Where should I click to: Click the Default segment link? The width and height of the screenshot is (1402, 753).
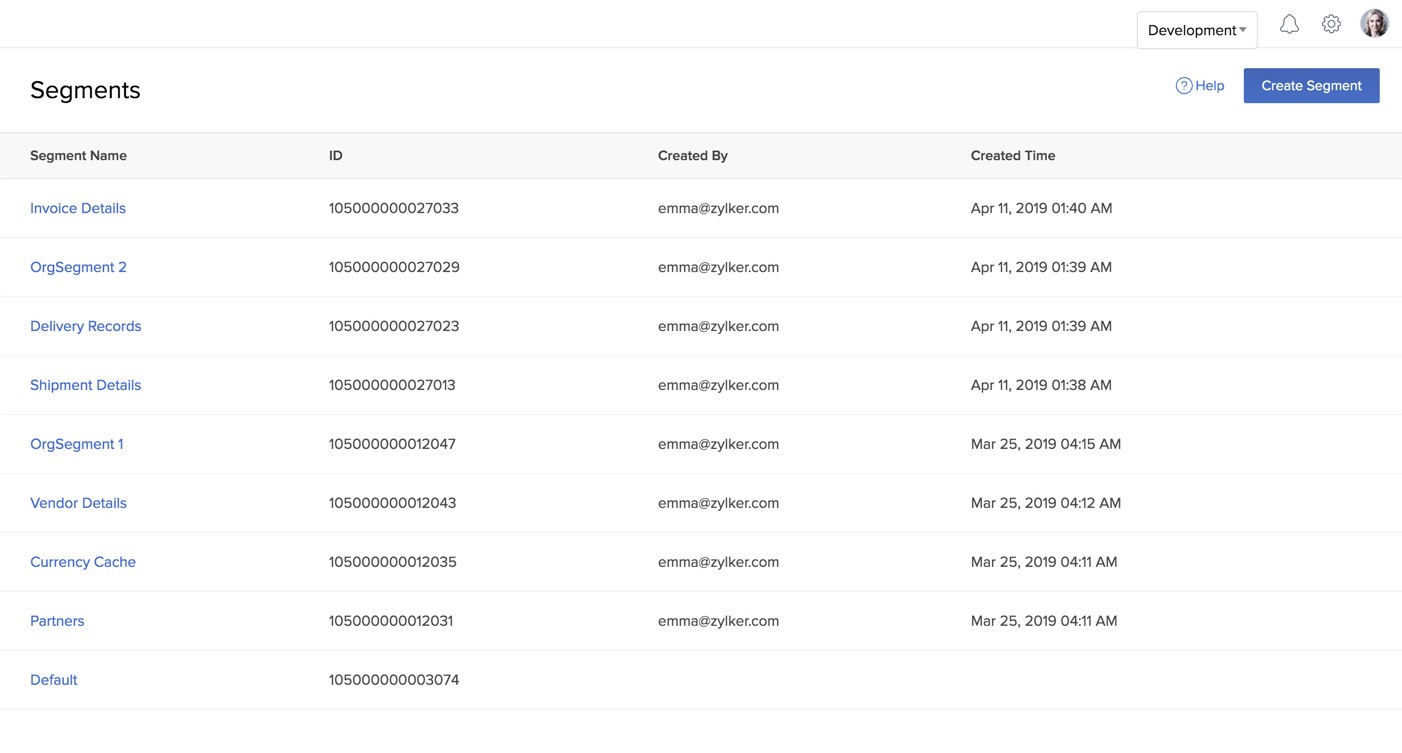tap(53, 680)
